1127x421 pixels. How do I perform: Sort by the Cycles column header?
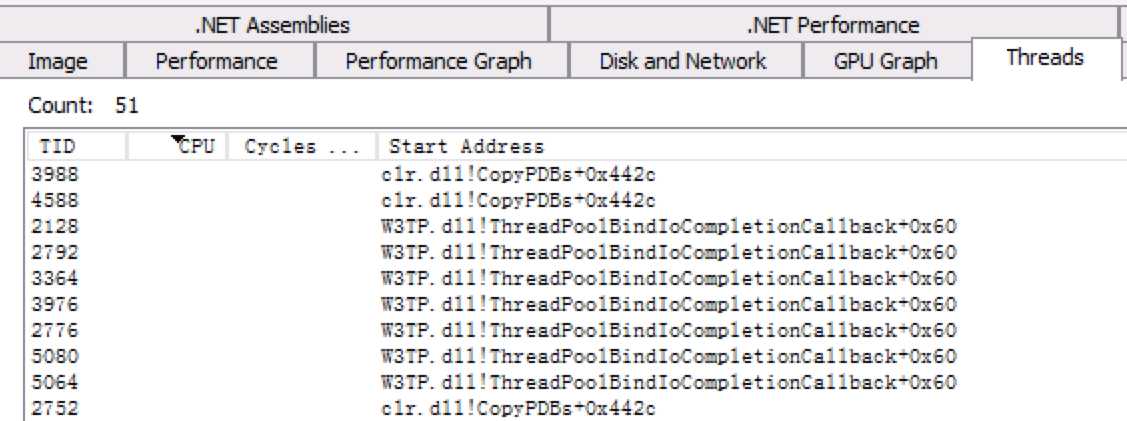[x=301, y=146]
